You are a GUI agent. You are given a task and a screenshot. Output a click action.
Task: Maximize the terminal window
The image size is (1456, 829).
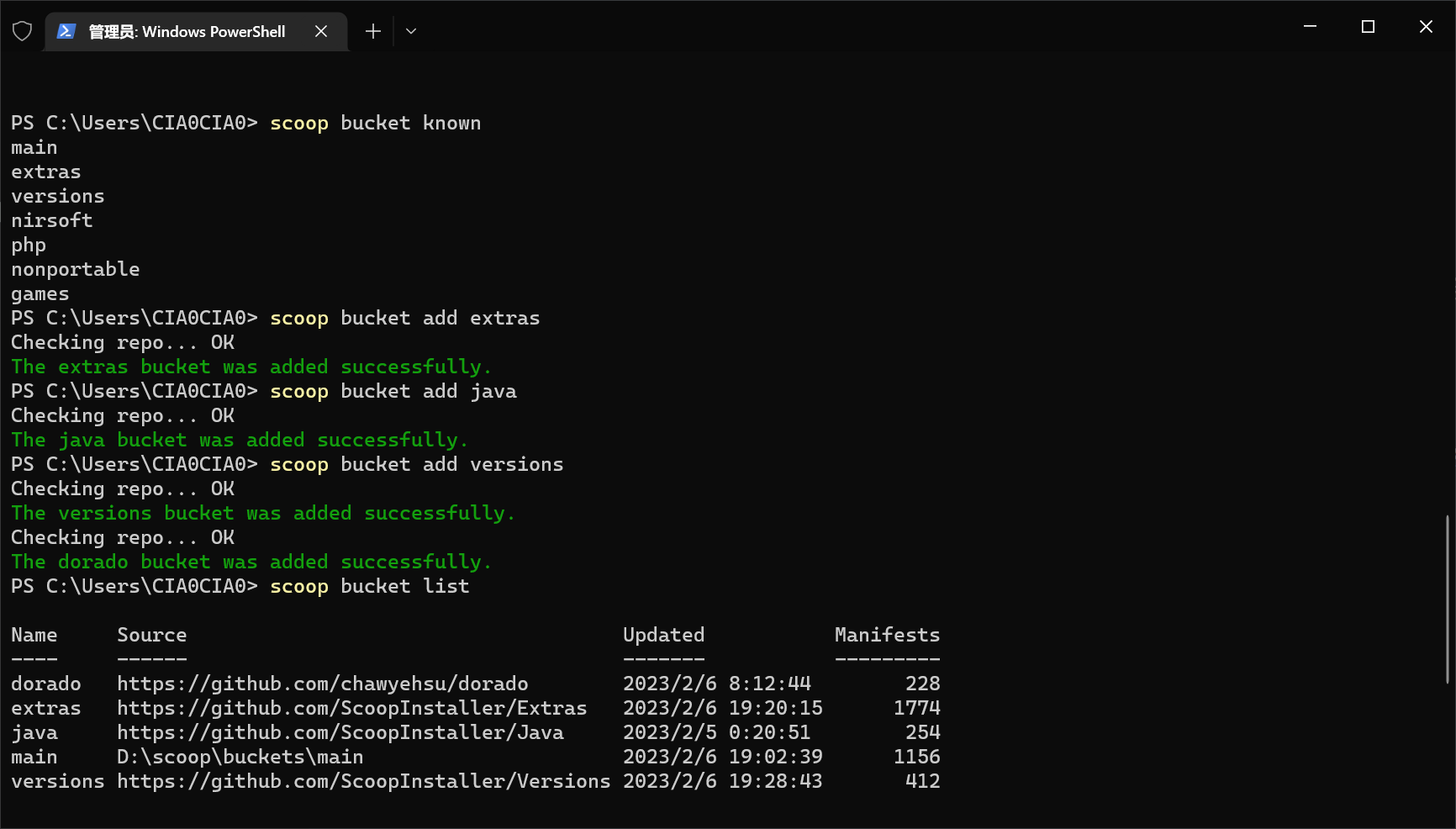pos(1368,27)
